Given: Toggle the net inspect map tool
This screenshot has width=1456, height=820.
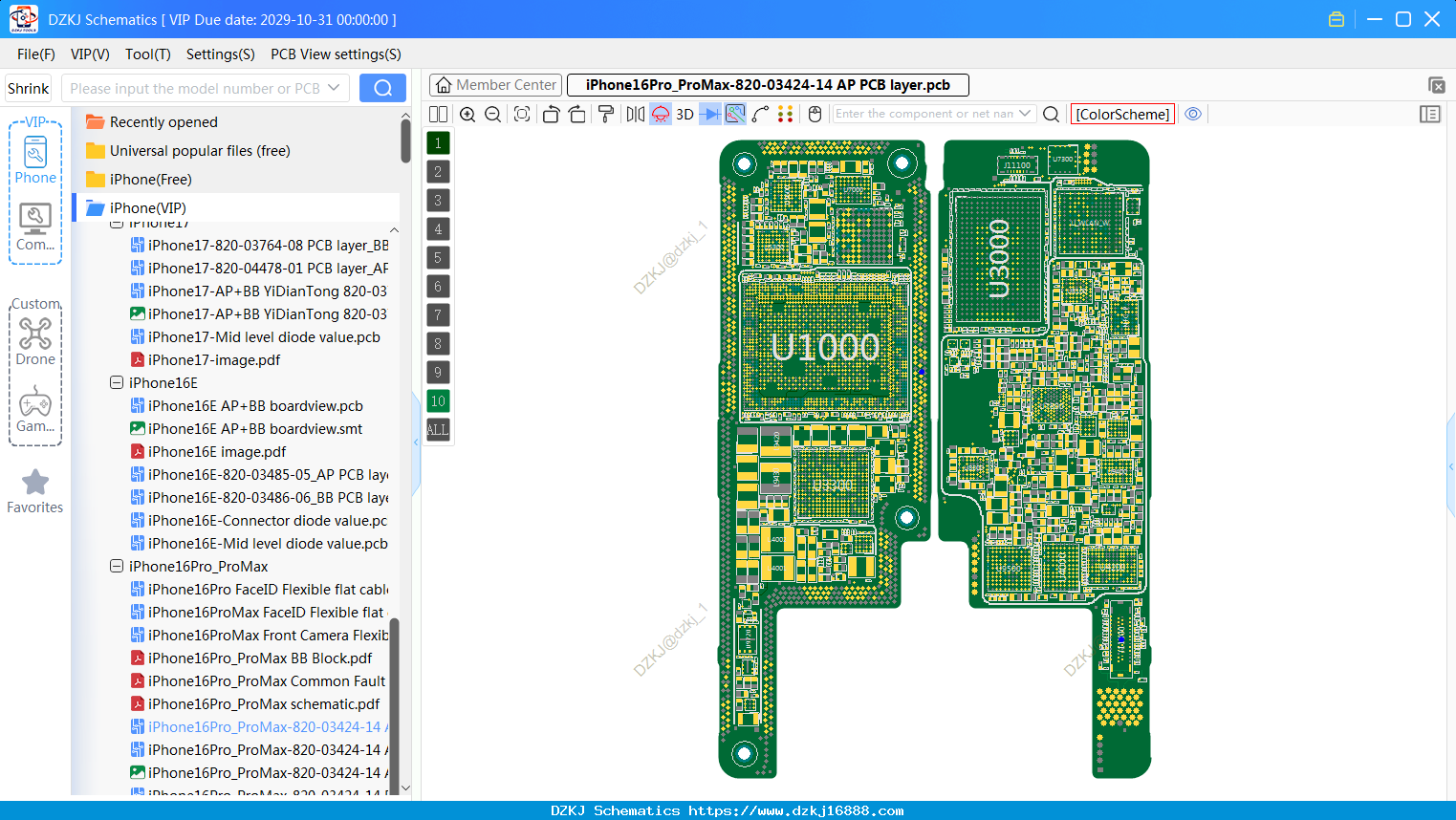Looking at the screenshot, I should (x=735, y=114).
